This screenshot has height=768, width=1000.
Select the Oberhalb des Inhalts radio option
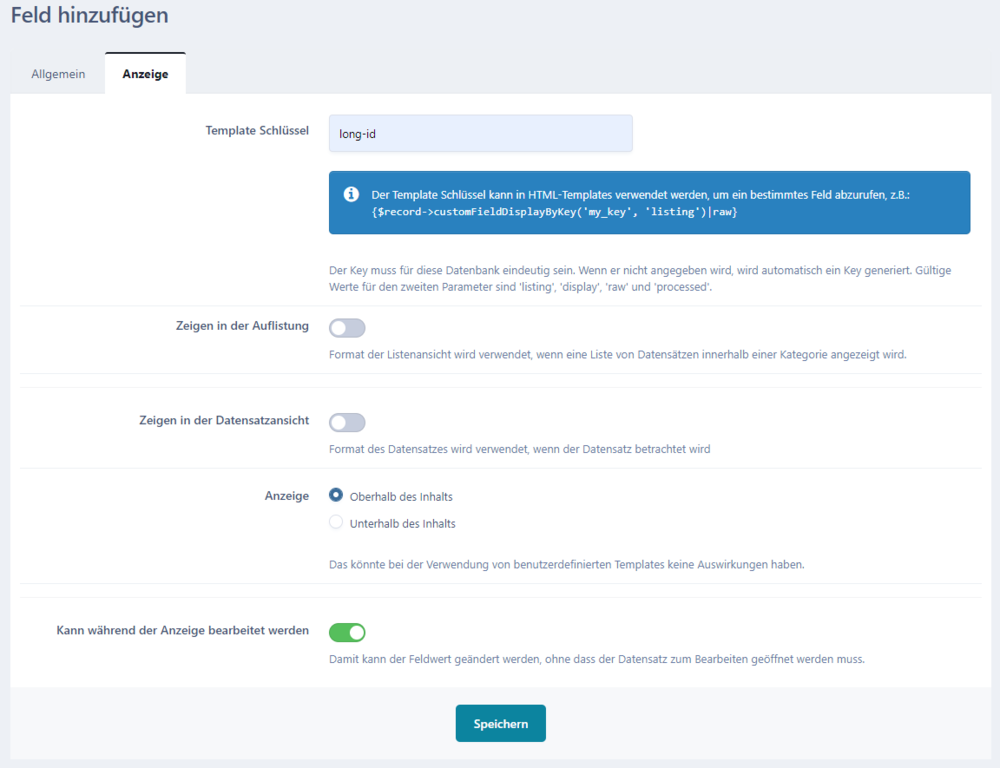pyautogui.click(x=336, y=496)
